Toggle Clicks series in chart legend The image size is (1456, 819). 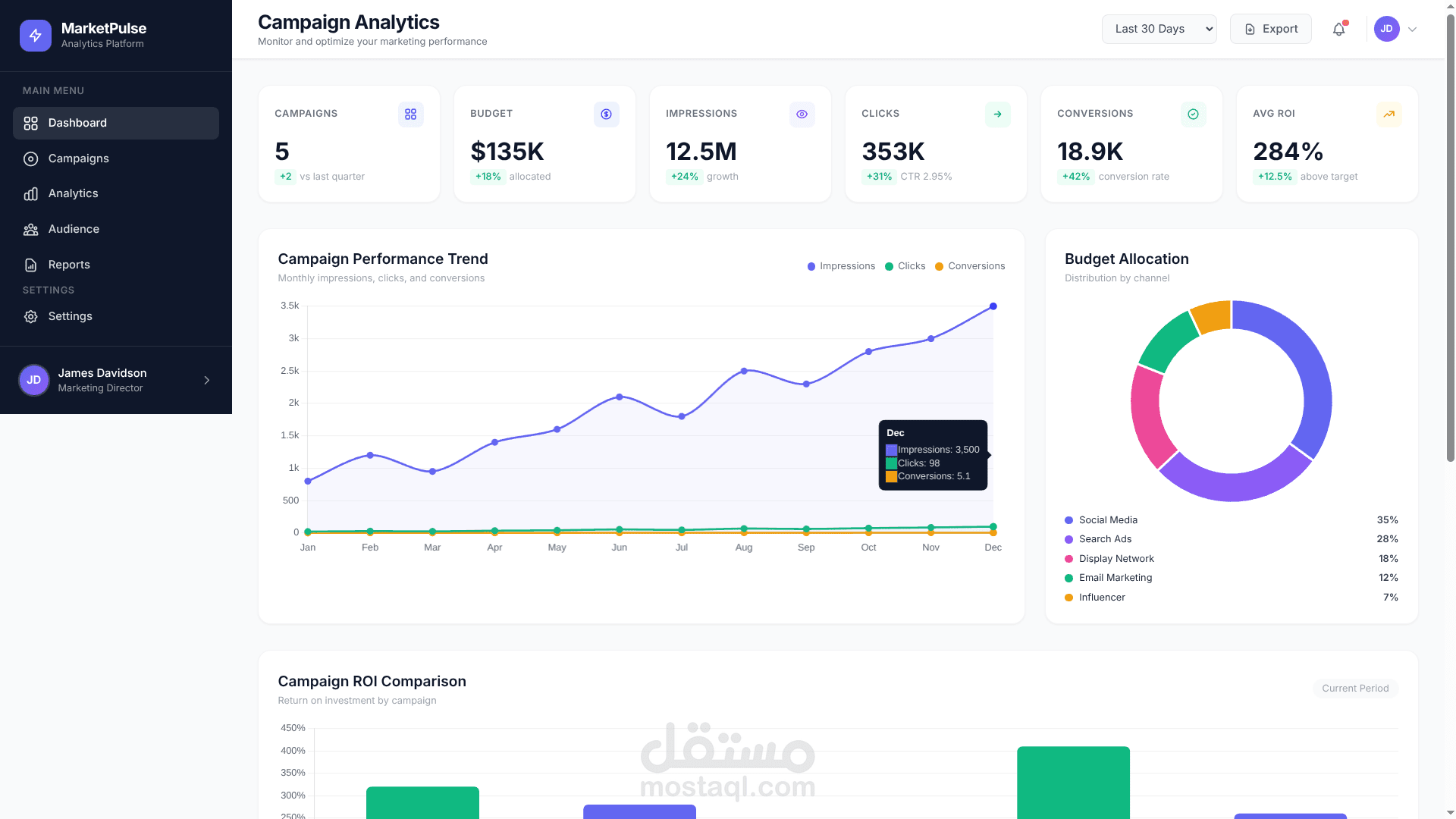(905, 266)
